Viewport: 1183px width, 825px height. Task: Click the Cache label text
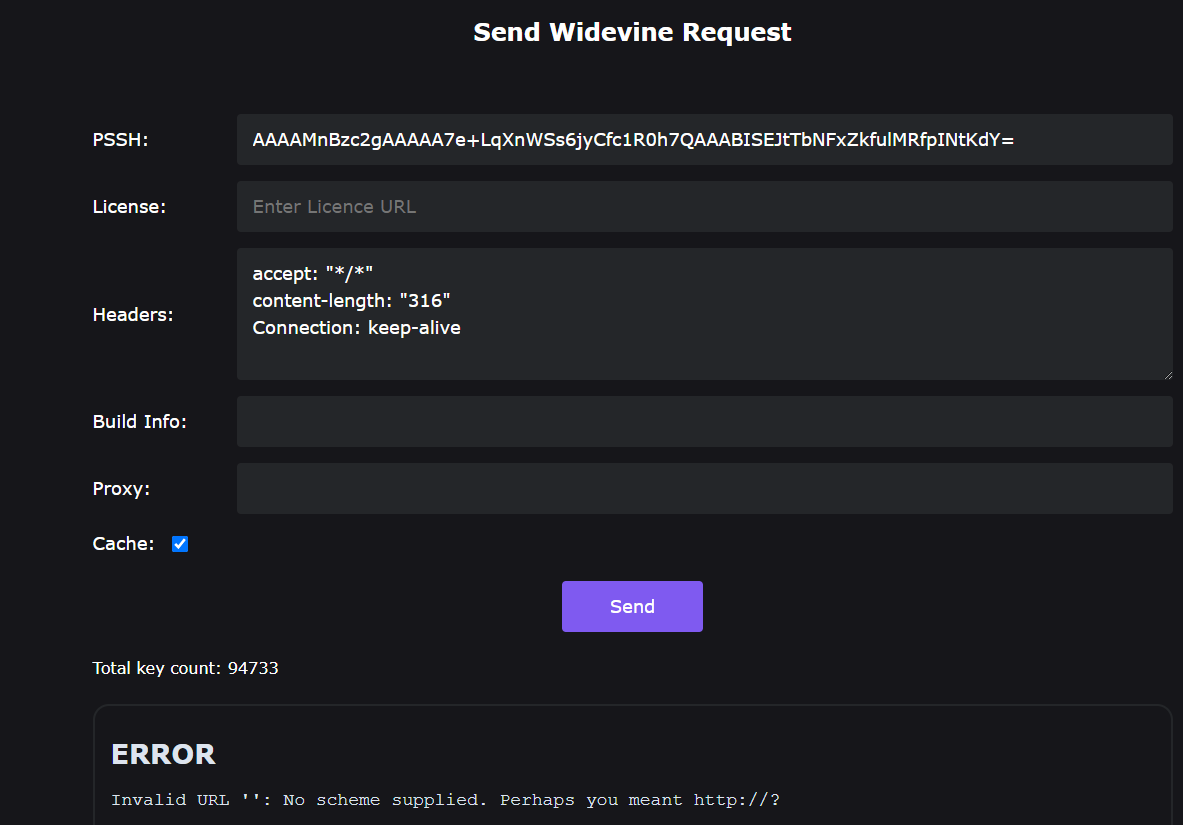(124, 544)
